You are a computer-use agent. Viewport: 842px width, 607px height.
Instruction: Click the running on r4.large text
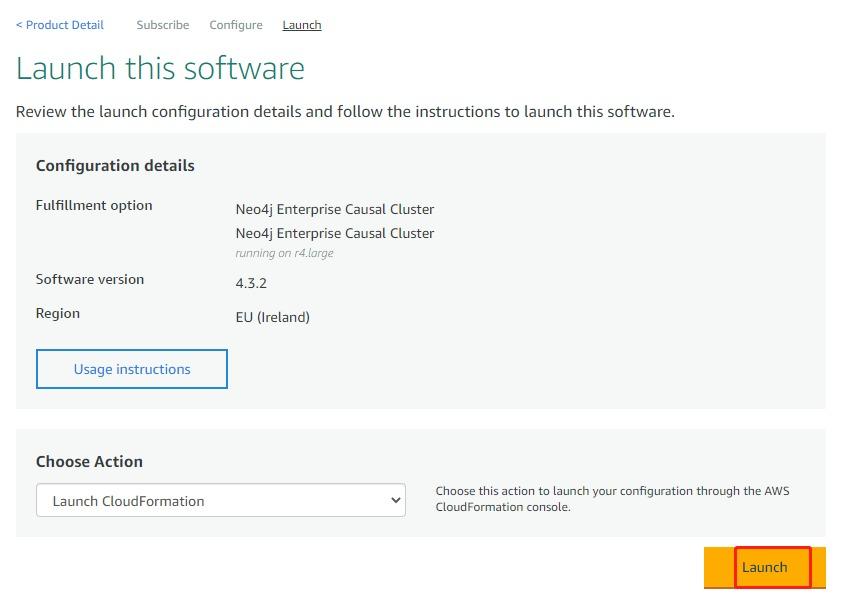click(285, 253)
